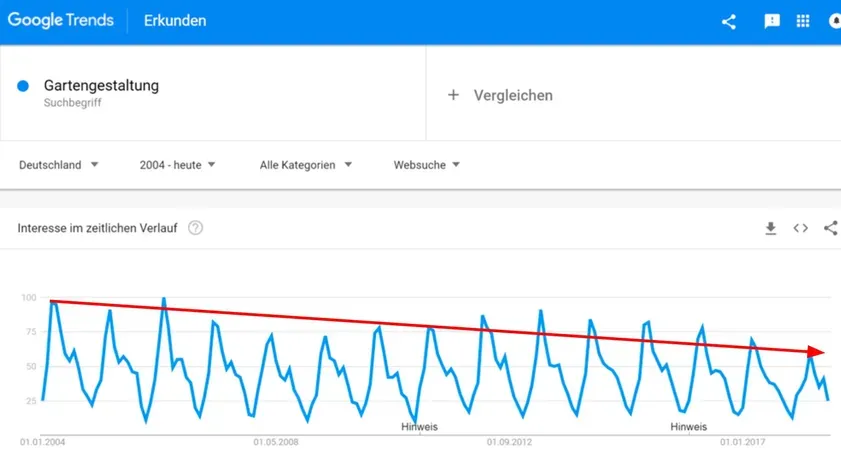Open the Google apps grid icon
The height and width of the screenshot is (467, 841).
pyautogui.click(x=803, y=21)
